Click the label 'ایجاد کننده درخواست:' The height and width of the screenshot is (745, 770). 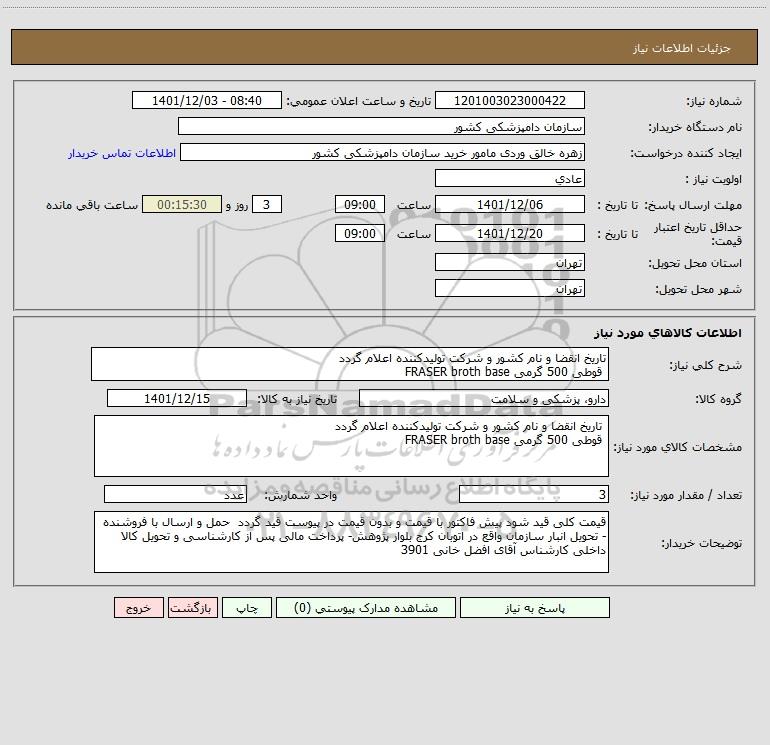click(x=686, y=154)
